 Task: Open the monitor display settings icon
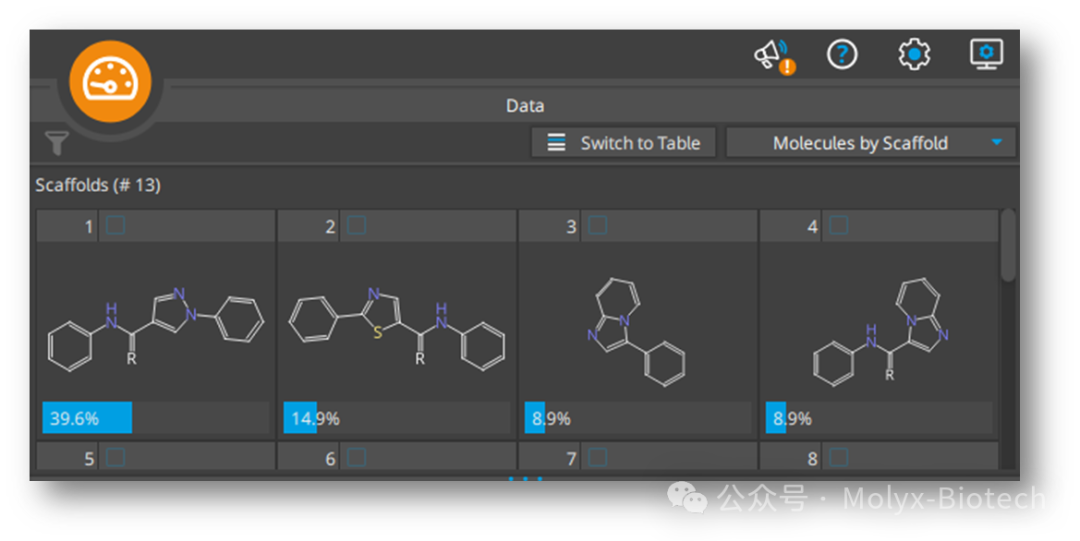[986, 54]
